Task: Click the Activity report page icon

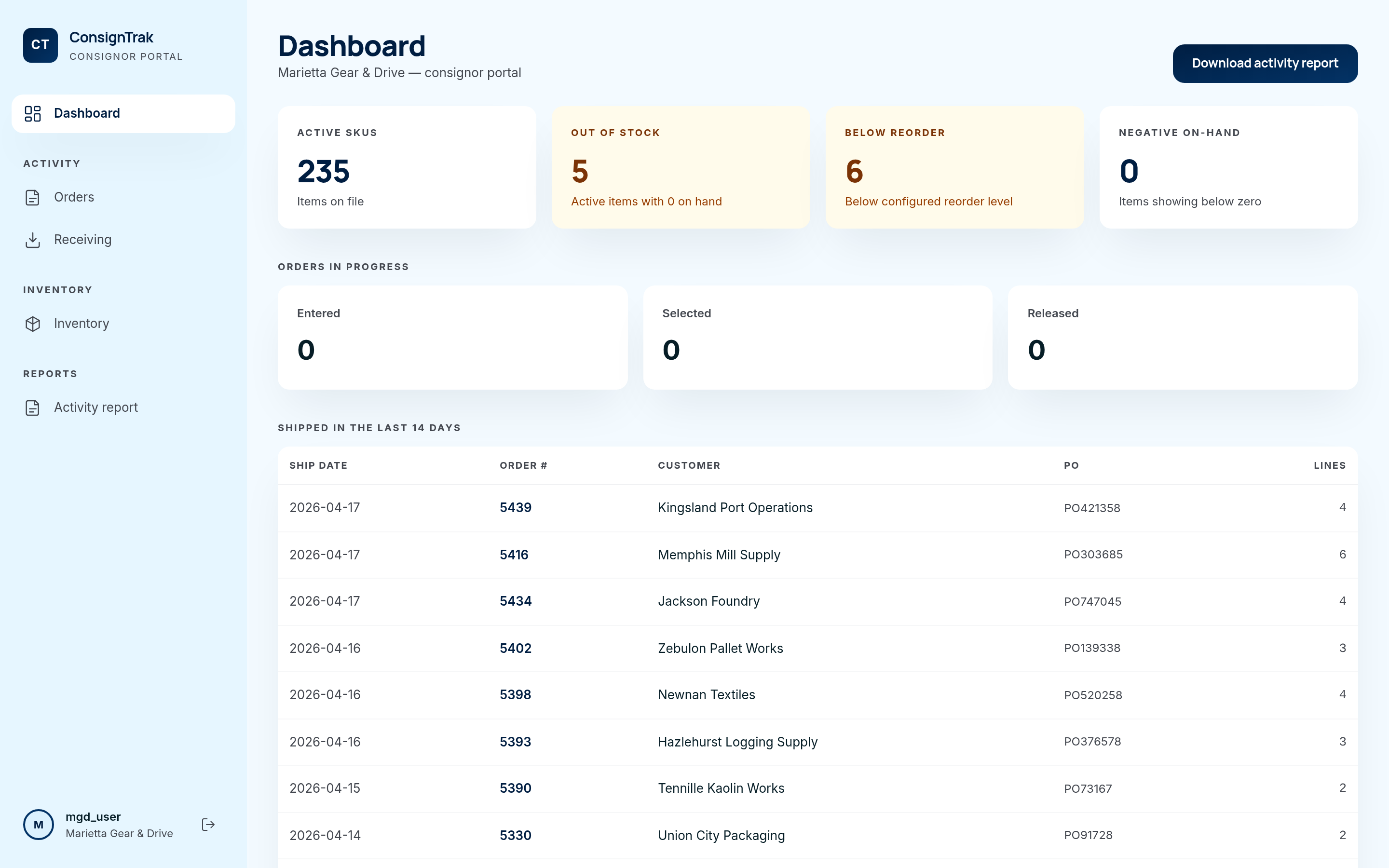Action: coord(33,407)
